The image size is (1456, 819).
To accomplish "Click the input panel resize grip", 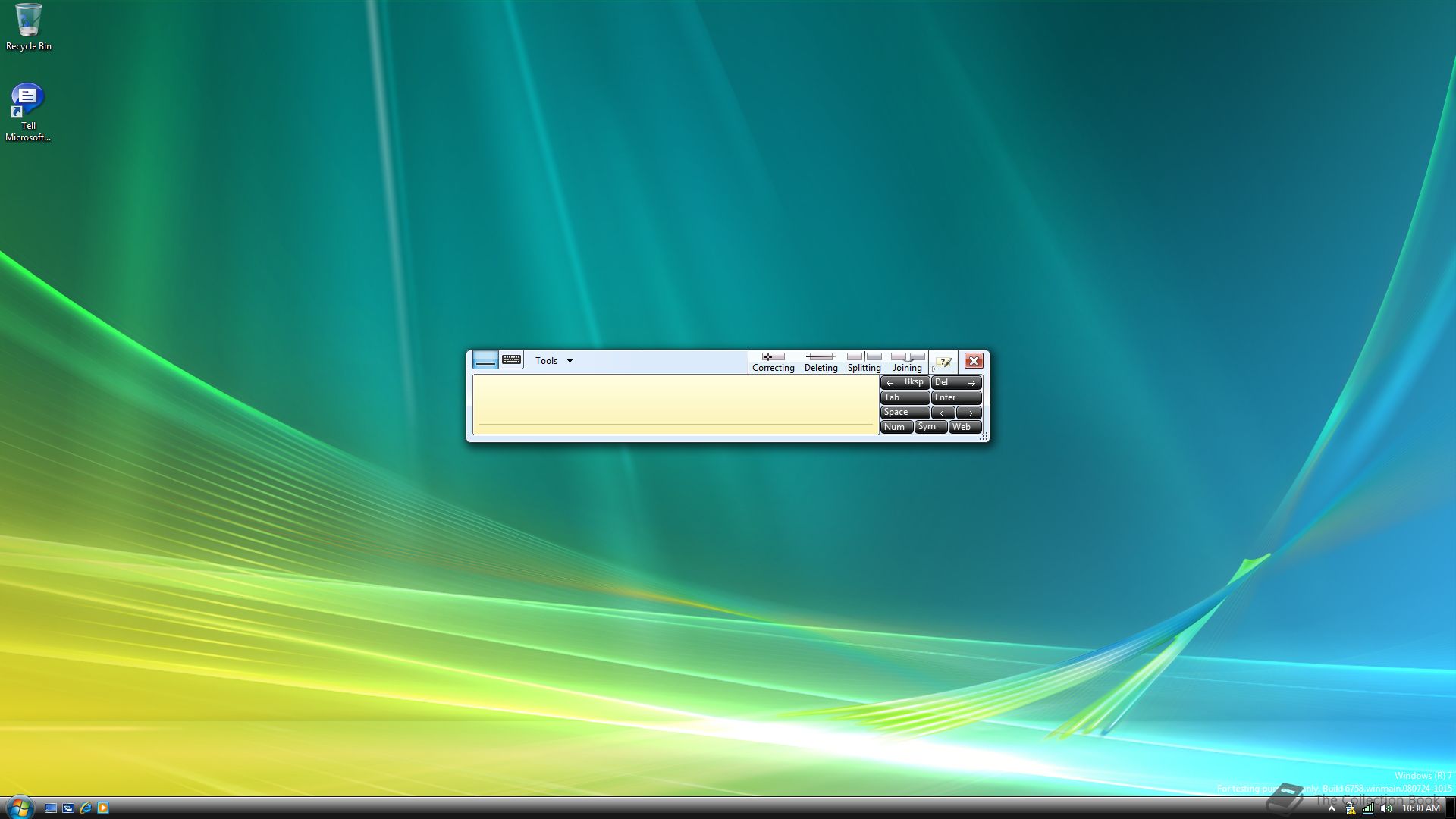I will point(984,436).
